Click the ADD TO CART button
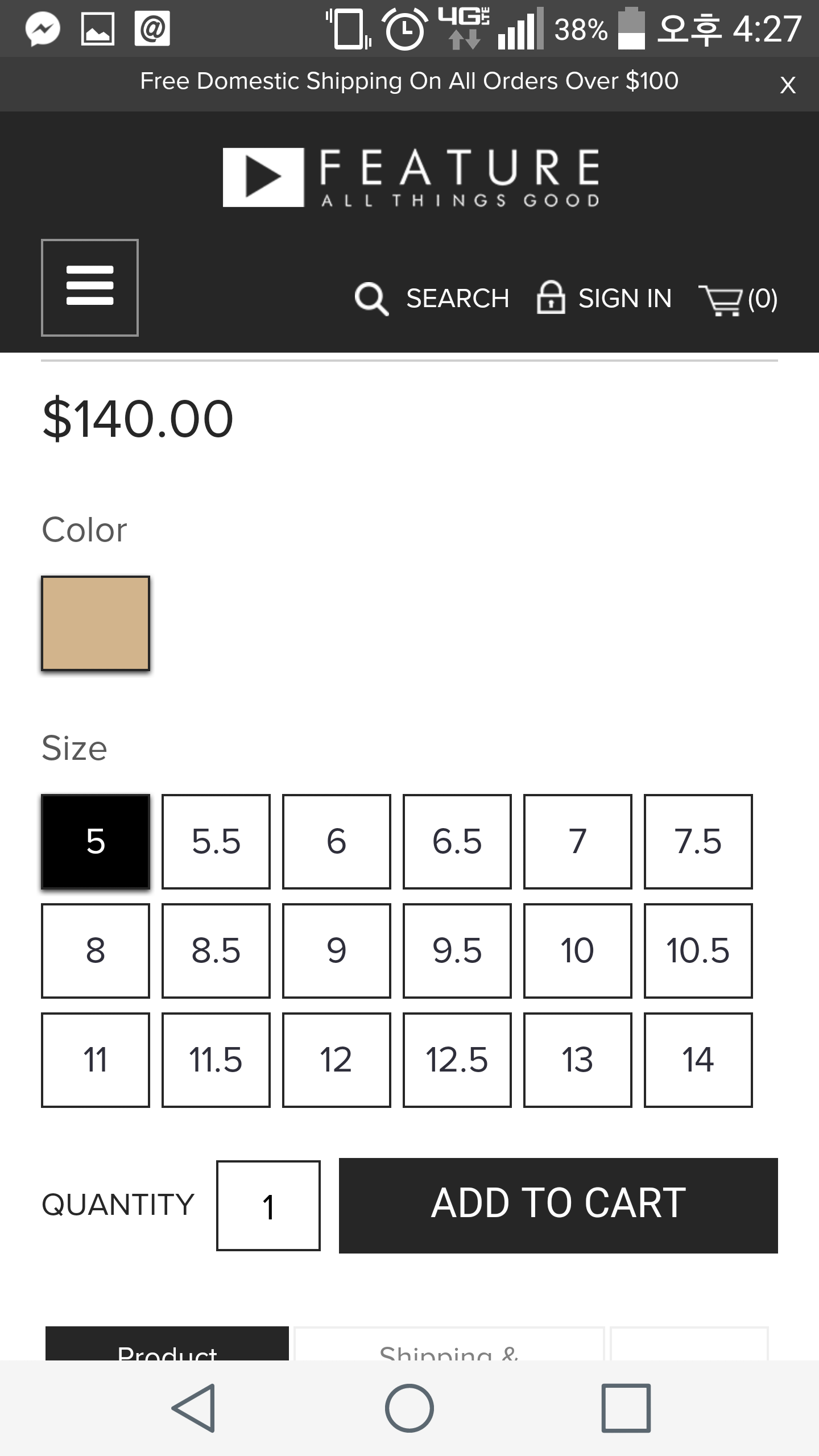The image size is (819, 1456). pos(559,1205)
